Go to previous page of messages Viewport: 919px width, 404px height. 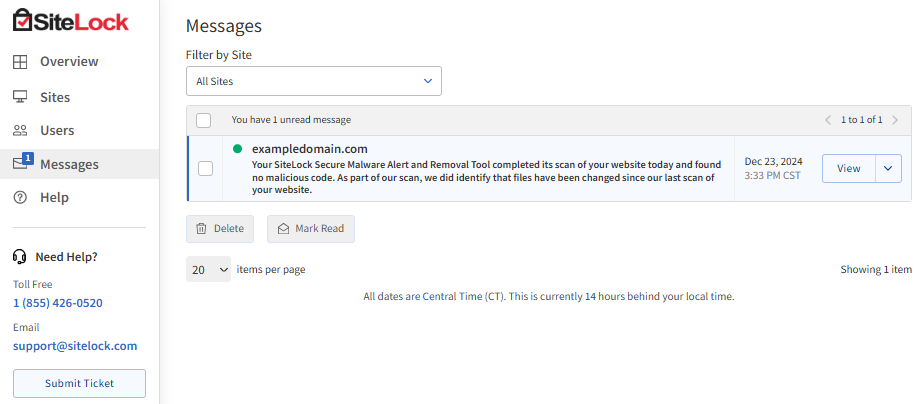[828, 120]
